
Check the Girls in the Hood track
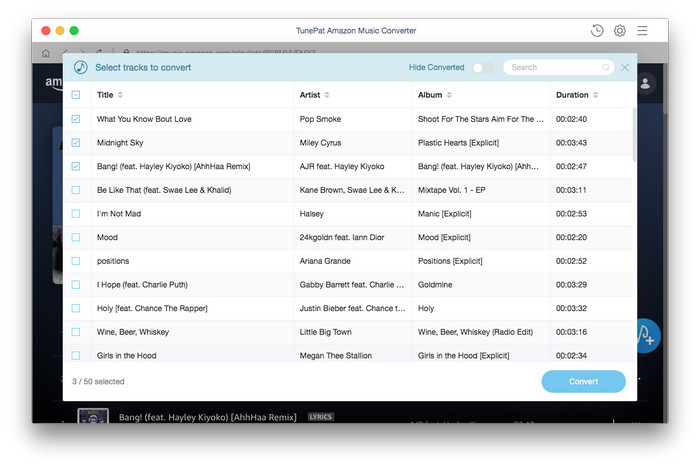76,355
